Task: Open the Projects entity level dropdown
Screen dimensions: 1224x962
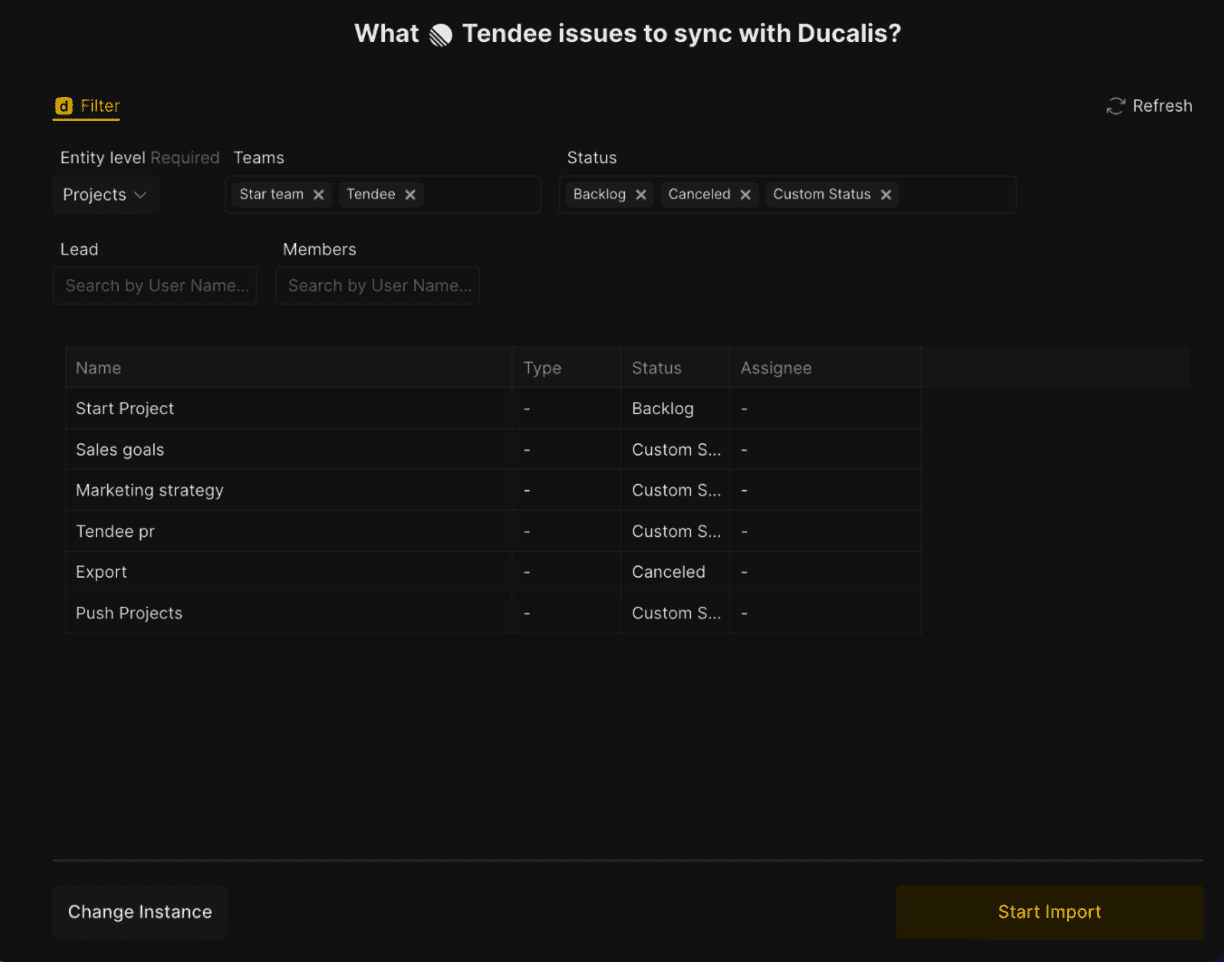Action: pos(105,195)
